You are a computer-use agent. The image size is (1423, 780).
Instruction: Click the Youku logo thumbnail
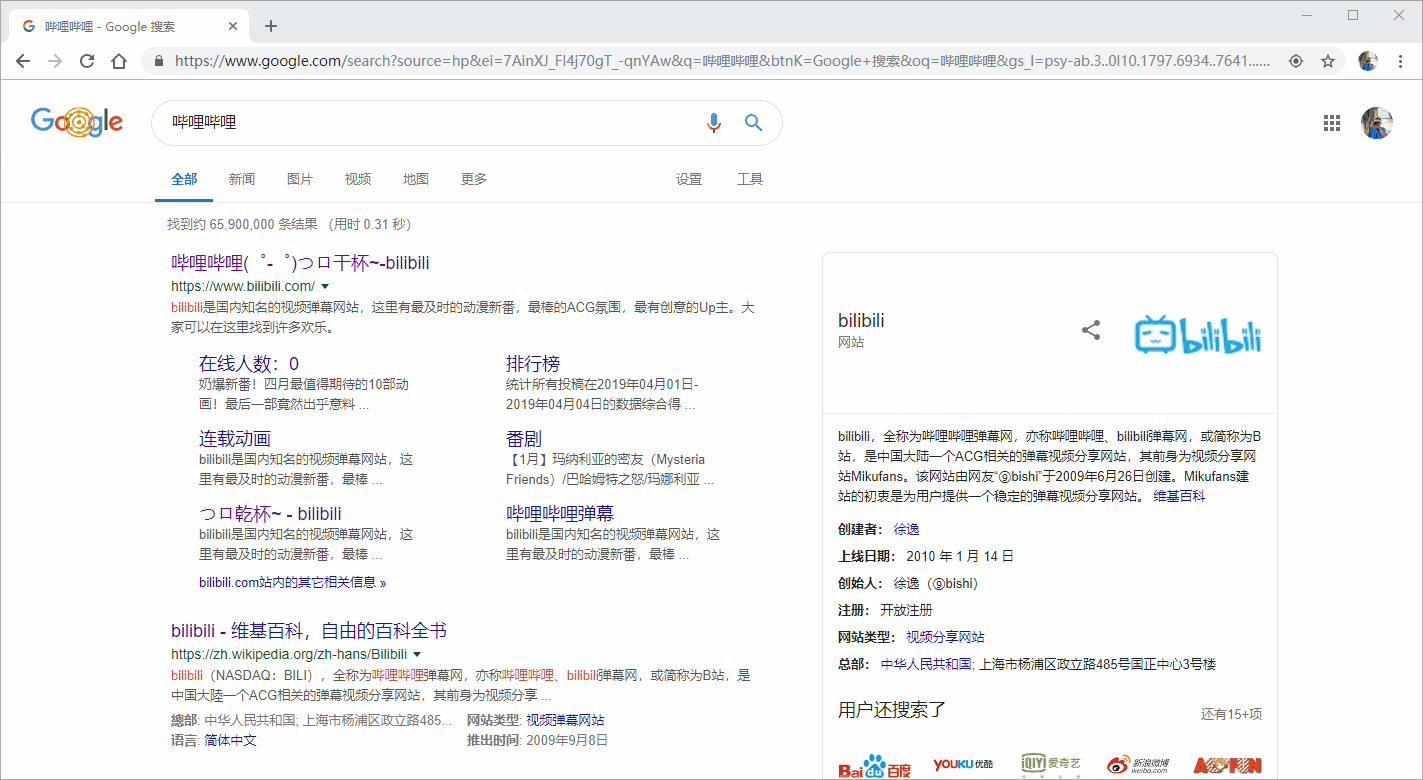pos(964,766)
